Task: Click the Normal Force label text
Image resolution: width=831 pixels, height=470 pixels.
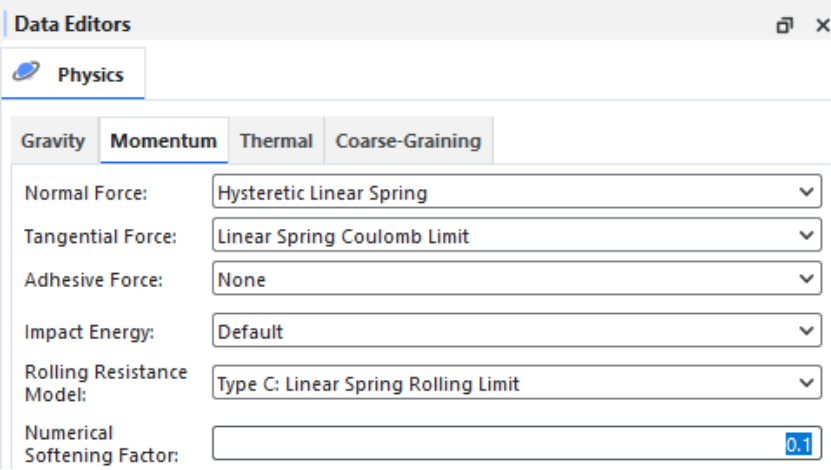Action: point(86,193)
